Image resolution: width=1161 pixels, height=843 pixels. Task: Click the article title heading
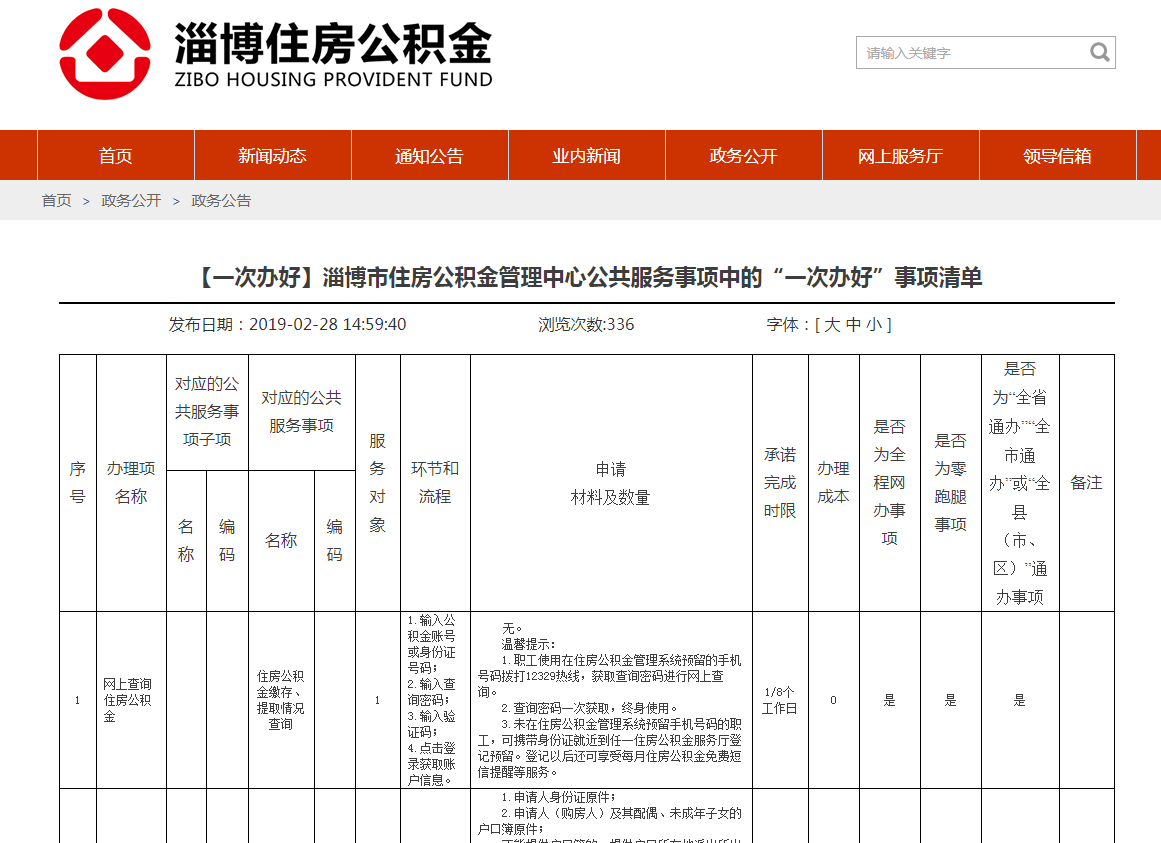(587, 278)
